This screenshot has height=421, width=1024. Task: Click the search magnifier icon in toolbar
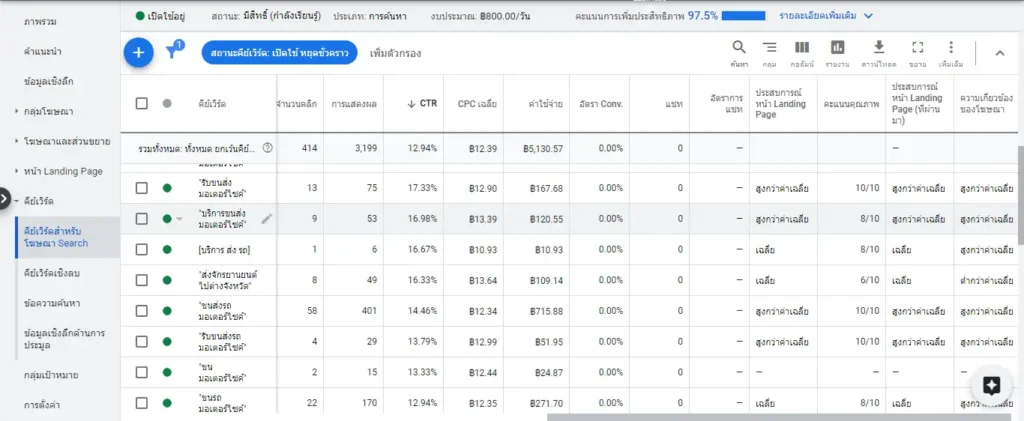tap(739, 48)
